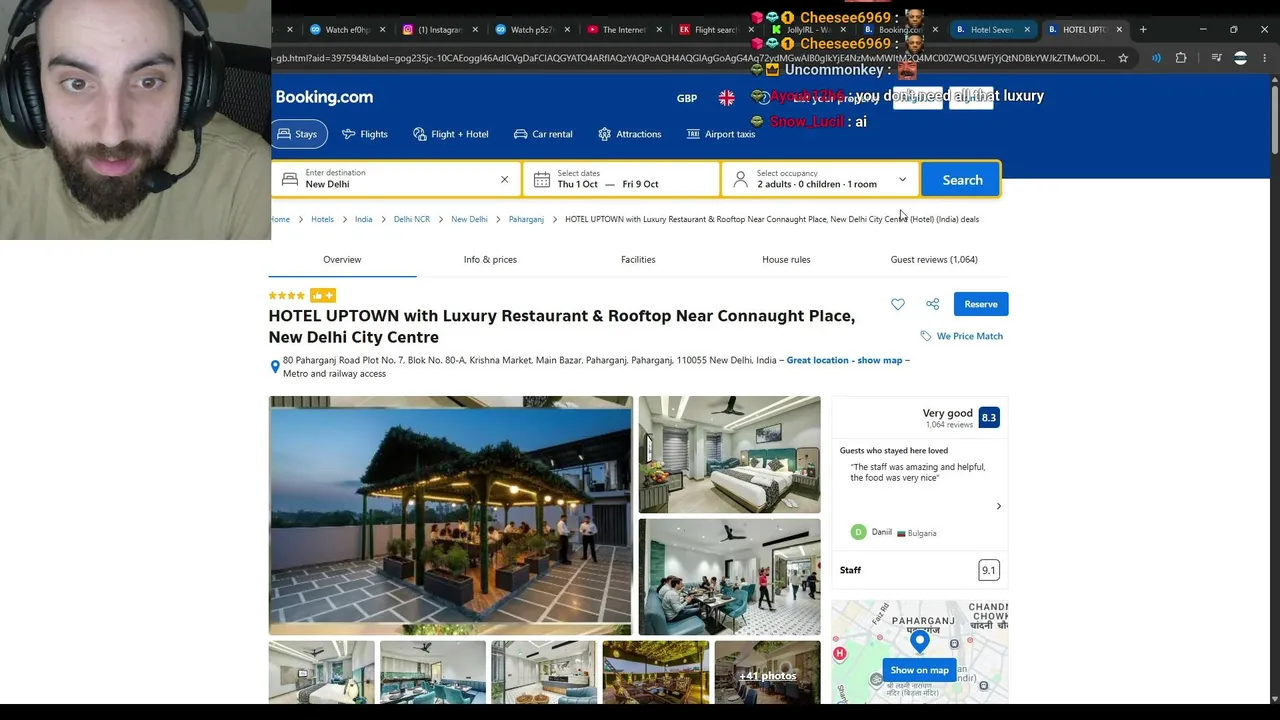The width and height of the screenshot is (1280, 720).
Task: Click the browser profile avatar icon
Action: [1240, 58]
